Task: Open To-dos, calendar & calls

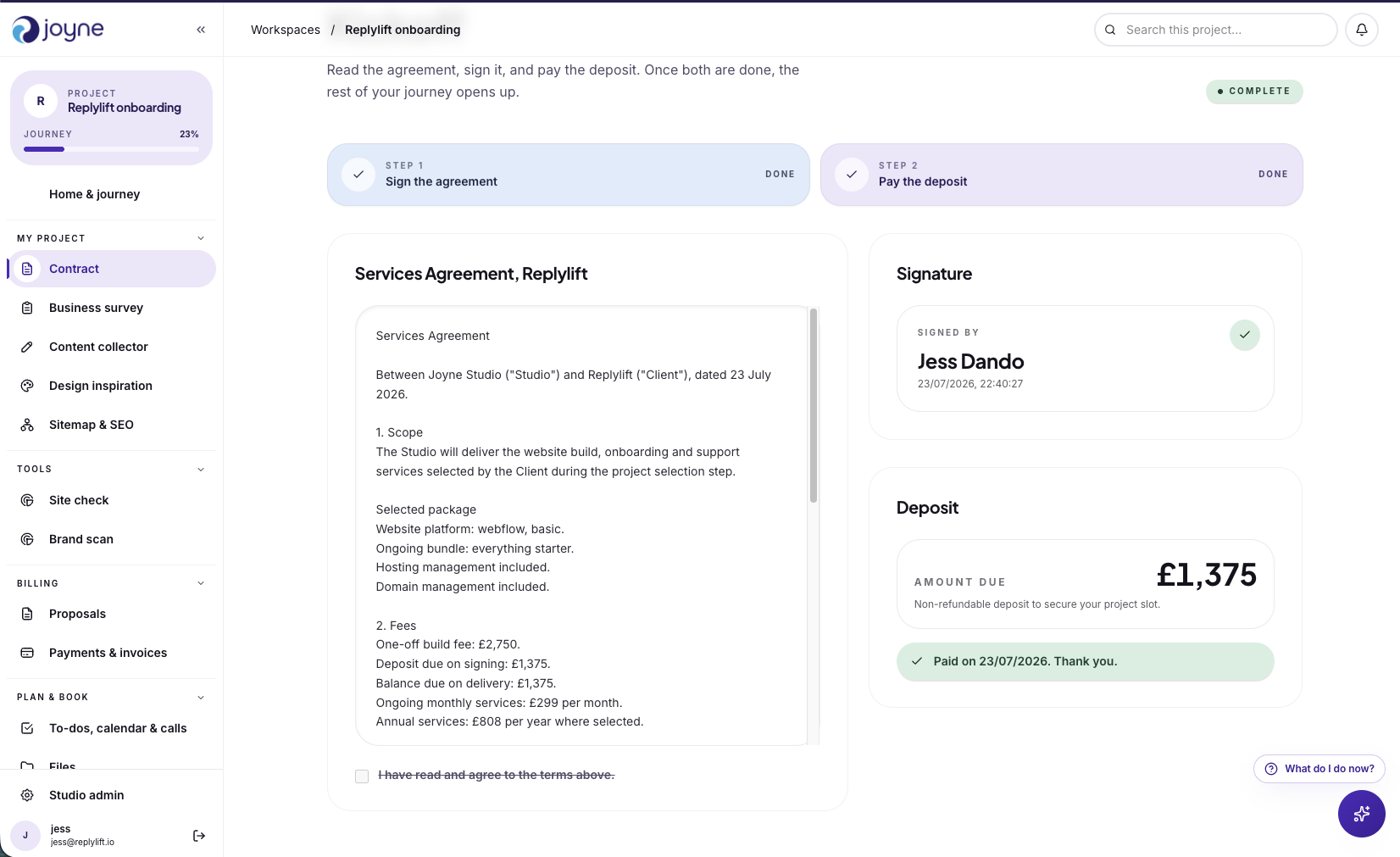Action: [111, 728]
